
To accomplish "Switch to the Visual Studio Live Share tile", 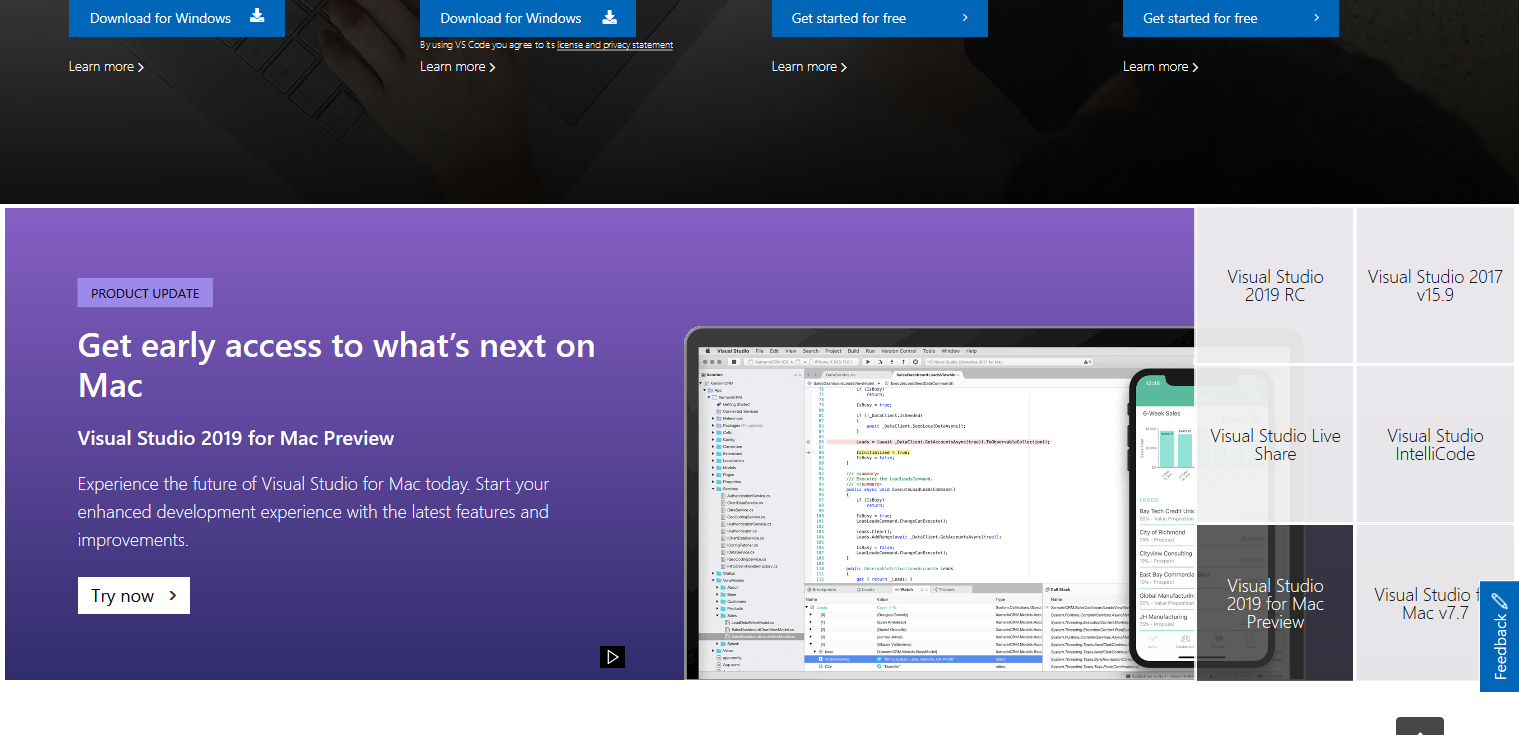I will [x=1275, y=444].
